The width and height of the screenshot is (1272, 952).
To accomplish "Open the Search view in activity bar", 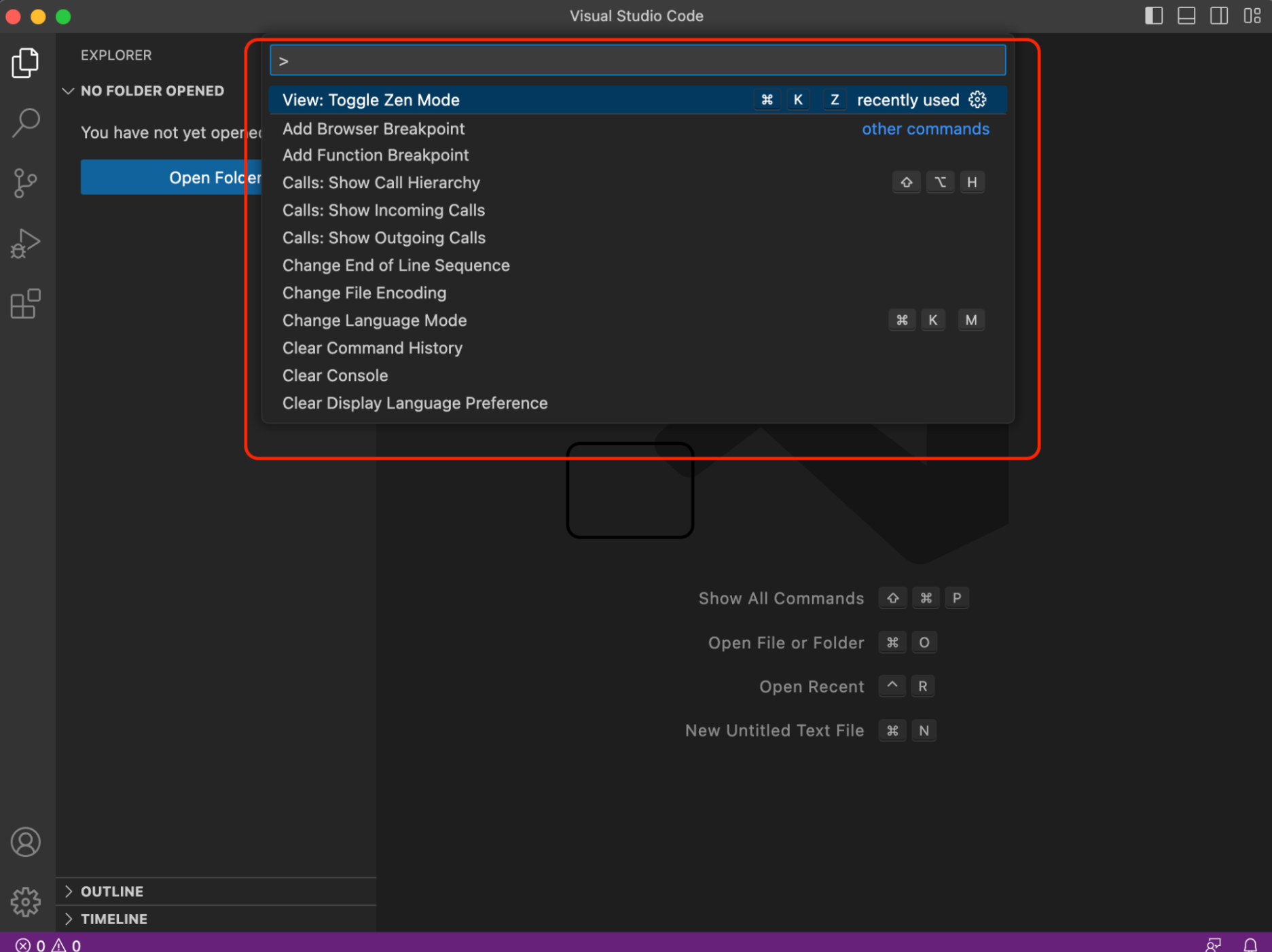I will (26, 123).
